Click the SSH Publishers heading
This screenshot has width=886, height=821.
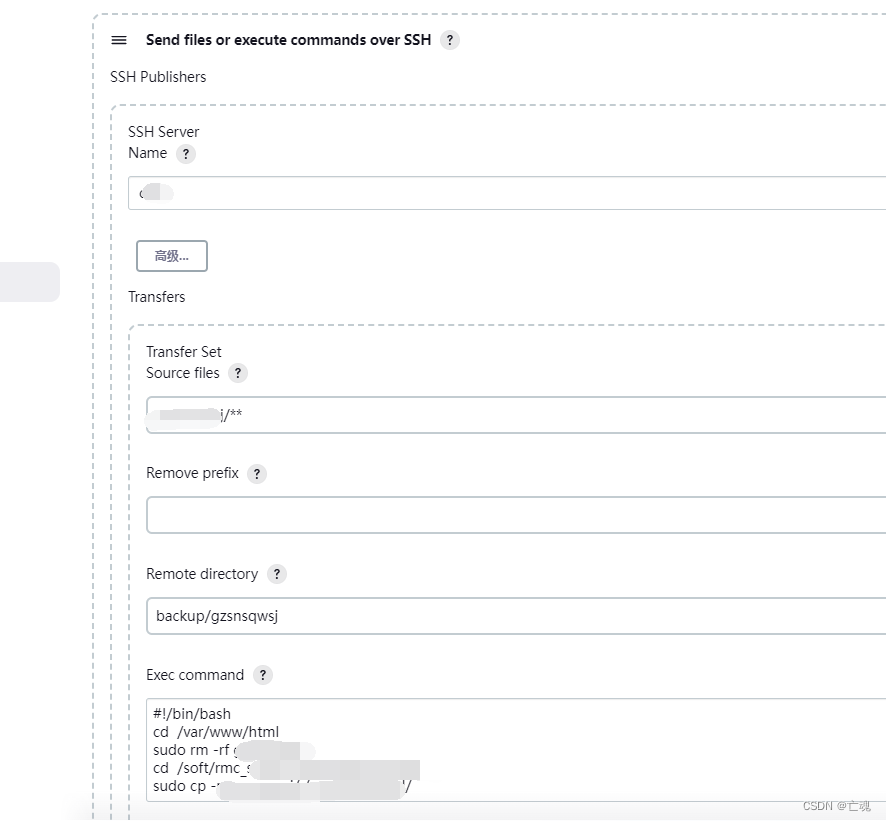coord(158,77)
